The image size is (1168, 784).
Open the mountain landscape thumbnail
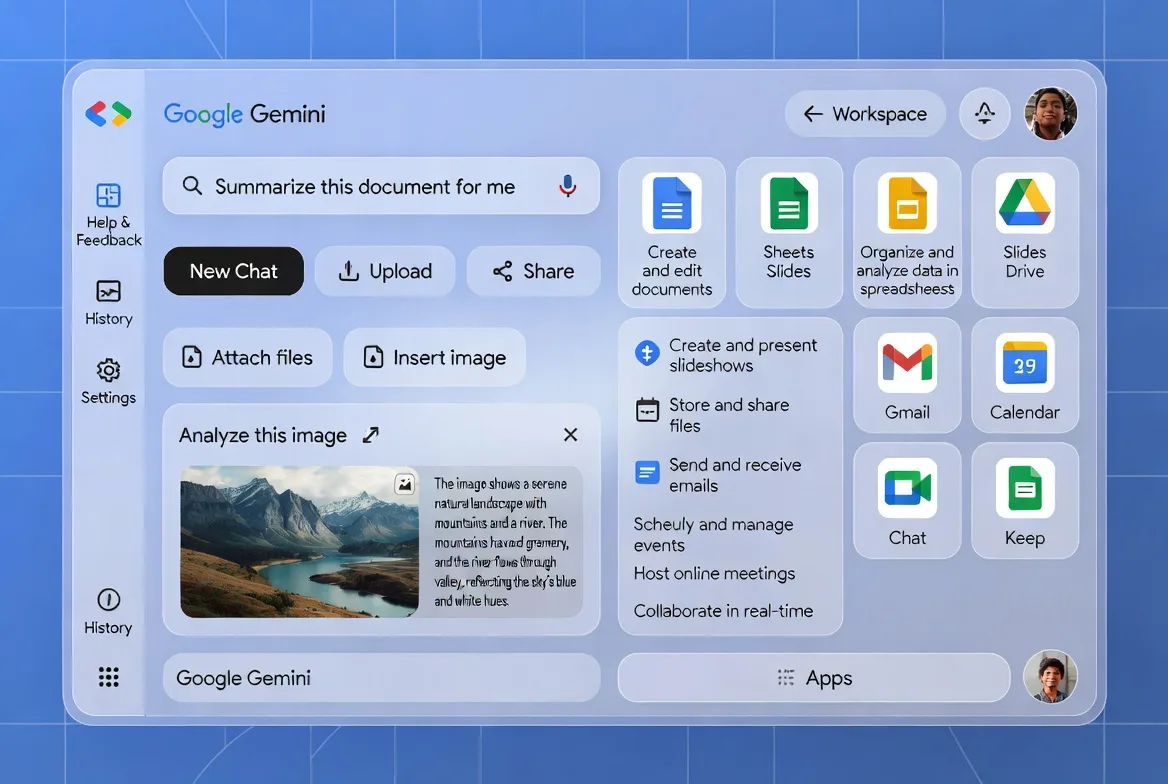[299, 542]
